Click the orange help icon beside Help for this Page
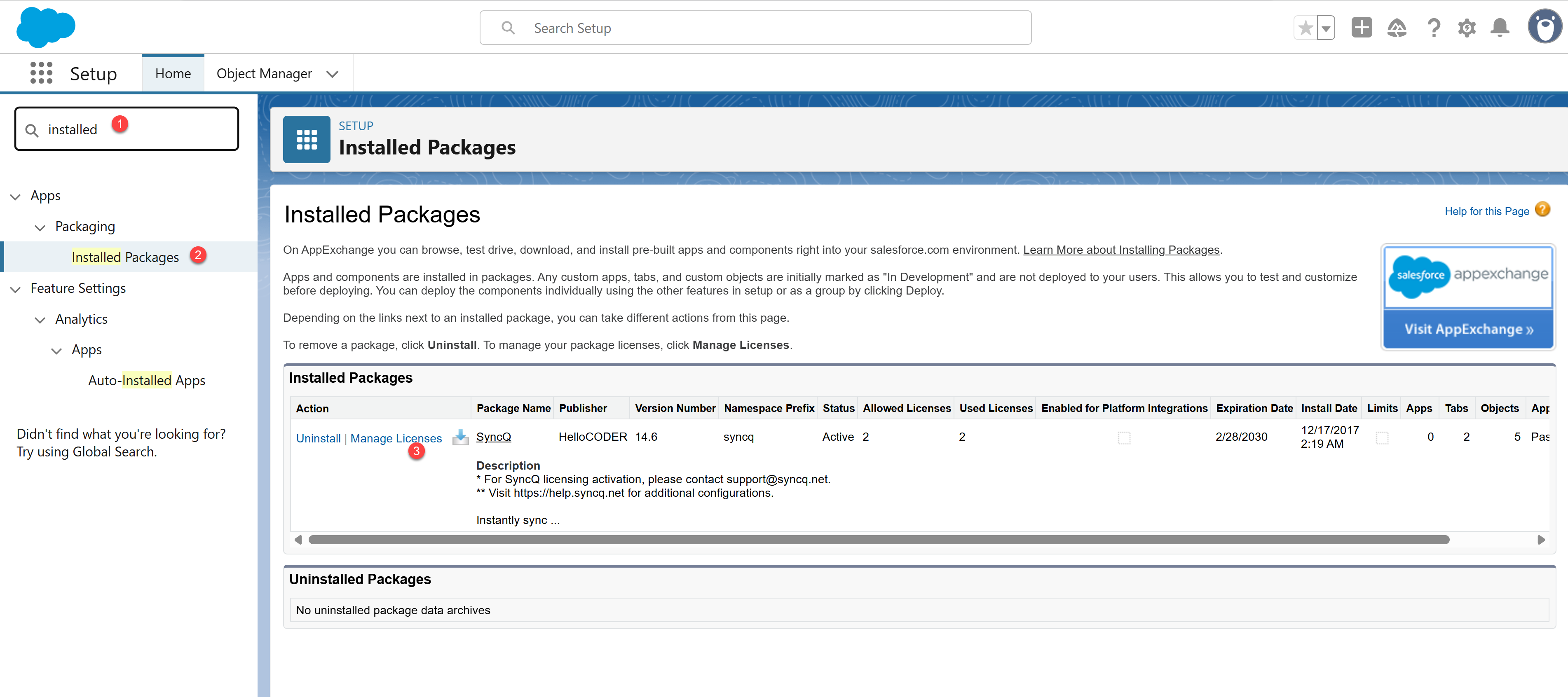The height and width of the screenshot is (697, 1568). [1542, 210]
